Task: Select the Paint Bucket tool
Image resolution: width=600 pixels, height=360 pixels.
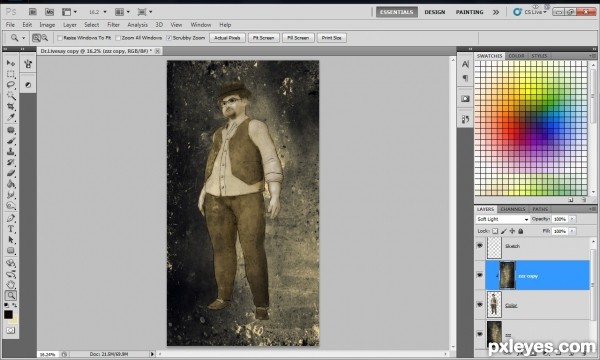Action: point(11,184)
